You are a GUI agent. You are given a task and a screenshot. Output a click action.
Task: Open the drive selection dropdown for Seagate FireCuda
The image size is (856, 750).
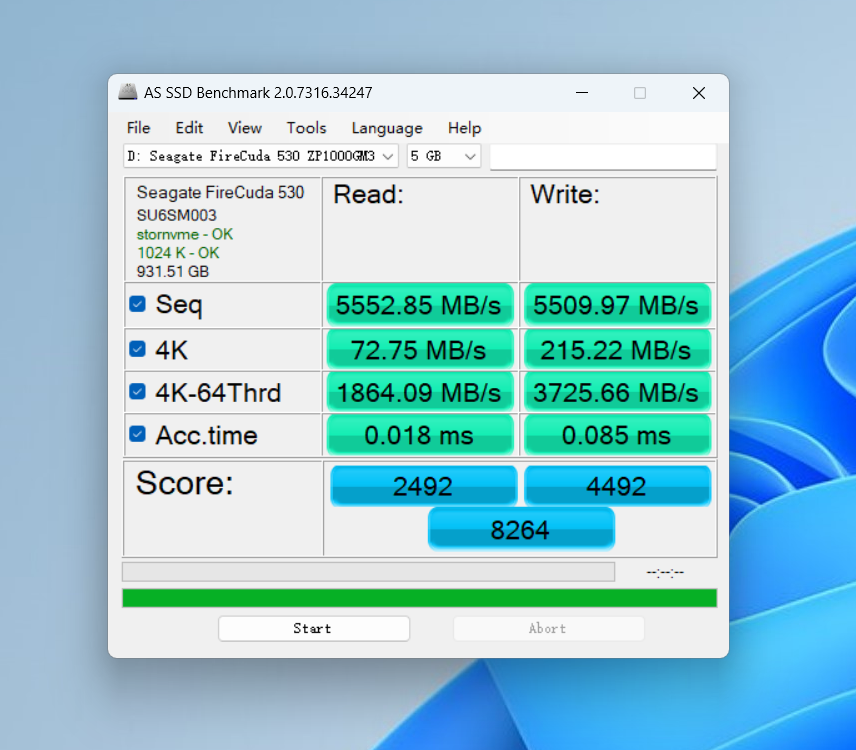(x=261, y=157)
